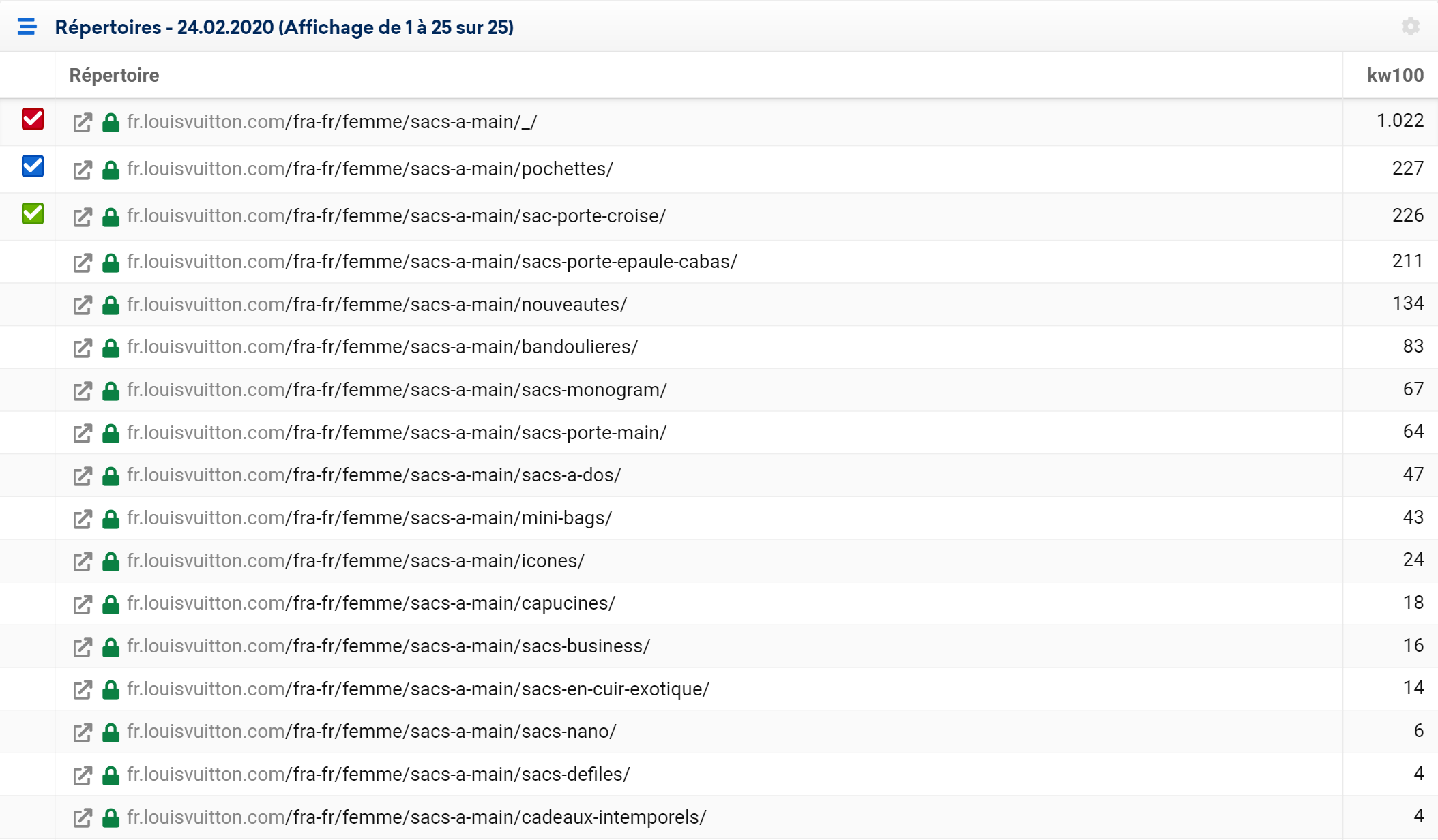This screenshot has width=1438, height=840.
Task: Sort by the Répertoire column header
Action: click(114, 75)
